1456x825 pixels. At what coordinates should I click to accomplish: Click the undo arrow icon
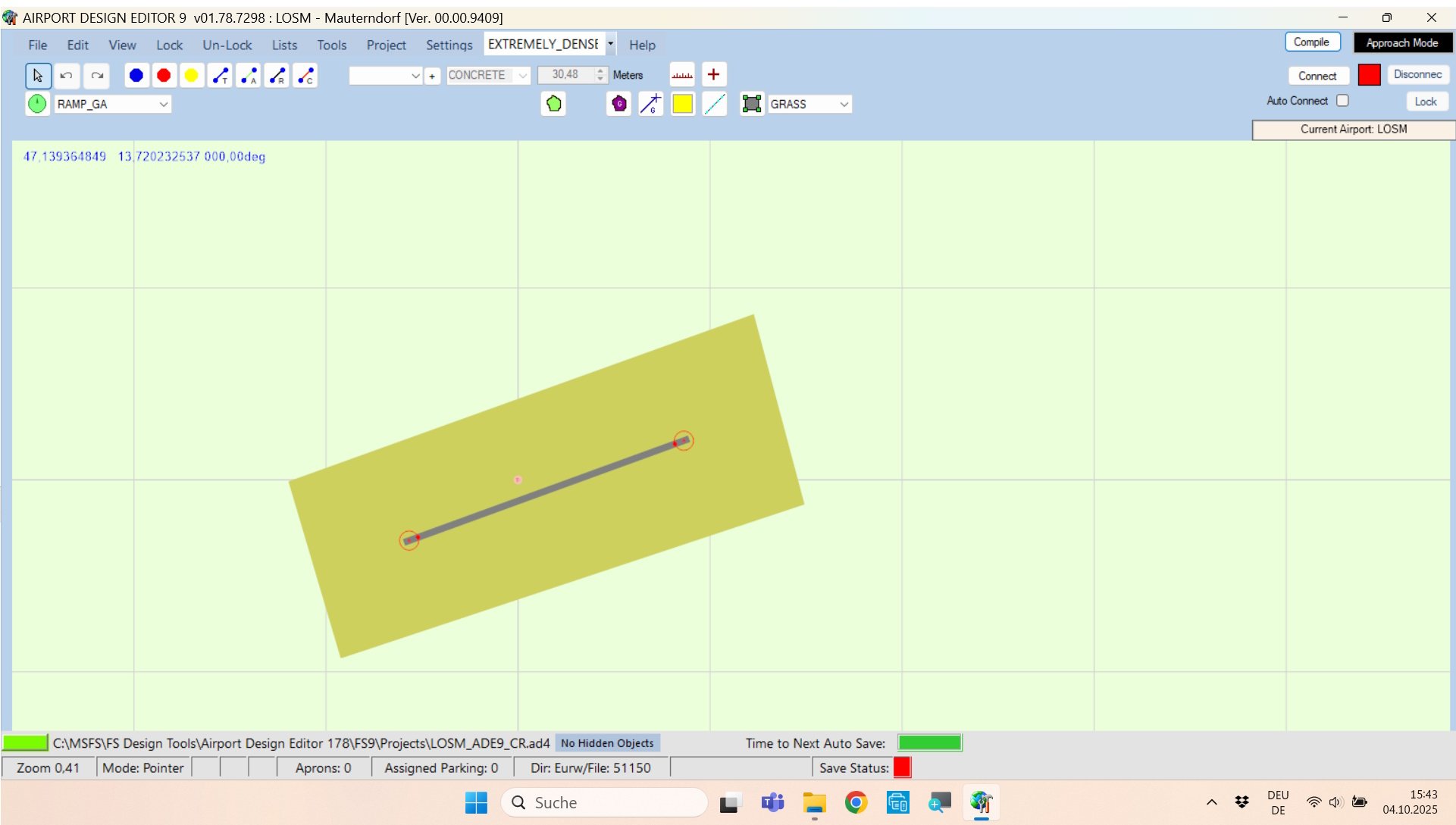point(67,76)
